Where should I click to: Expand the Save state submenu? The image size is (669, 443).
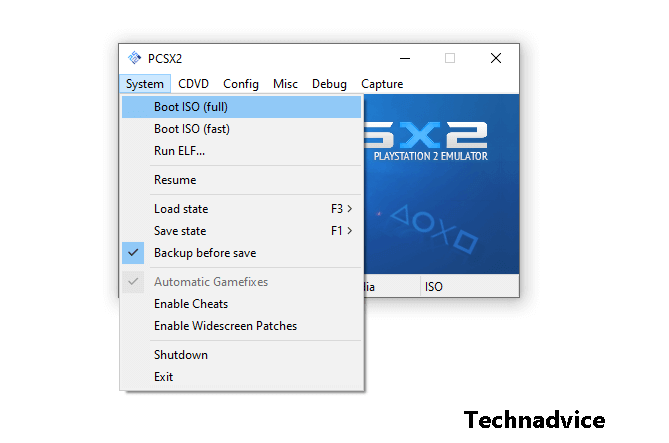[241, 231]
